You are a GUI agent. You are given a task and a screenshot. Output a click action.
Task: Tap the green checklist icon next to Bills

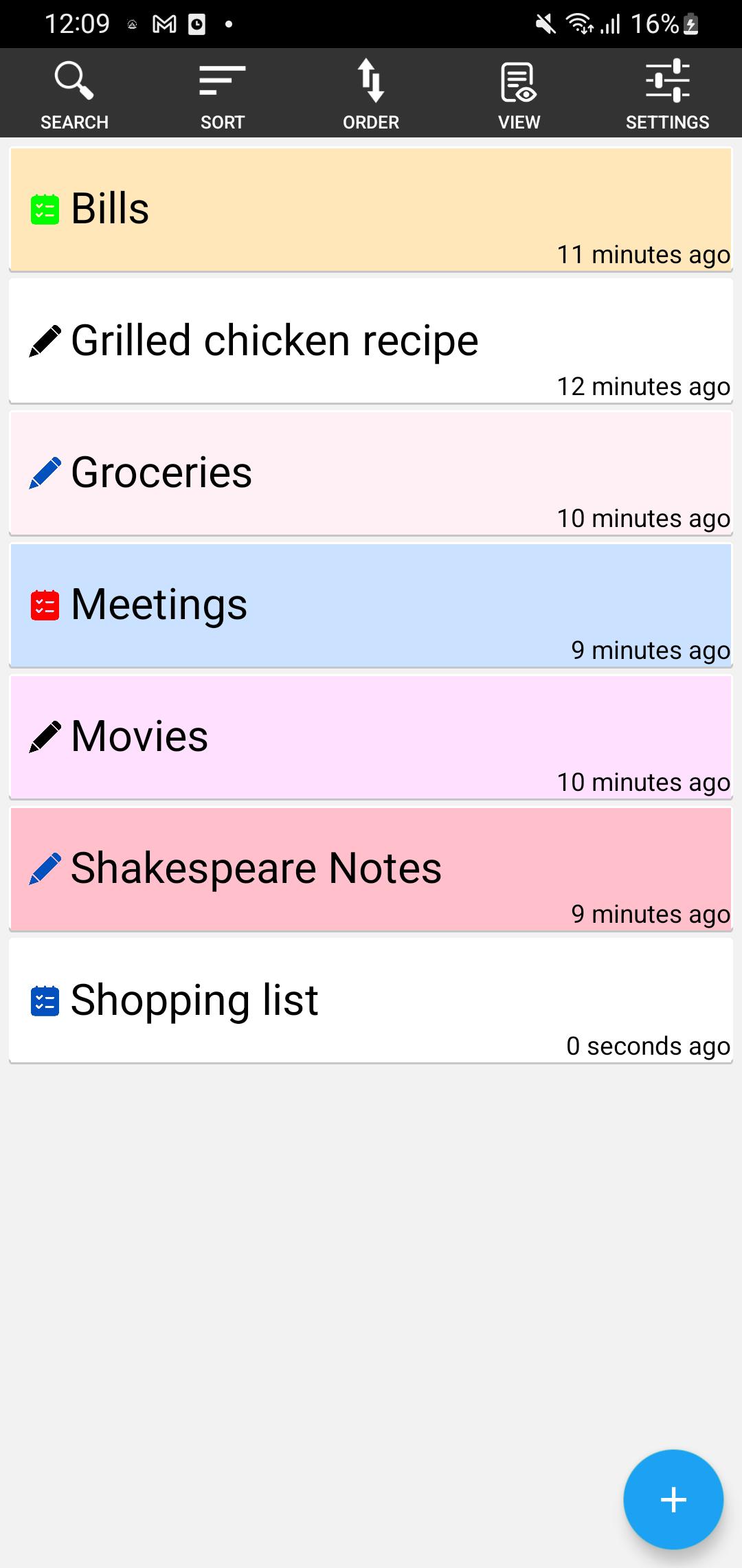tap(45, 210)
